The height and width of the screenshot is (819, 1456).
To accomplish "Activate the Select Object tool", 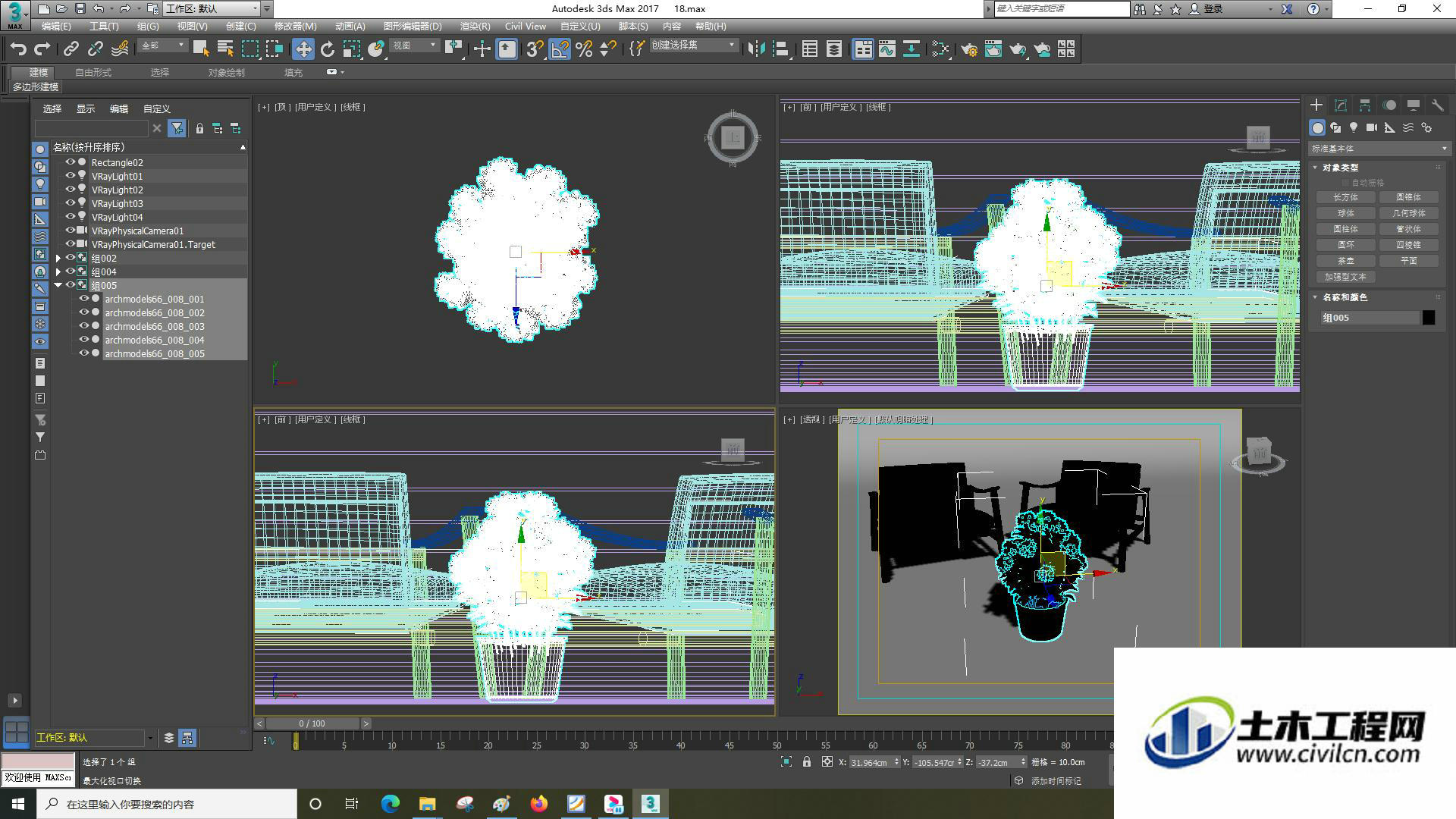I will (201, 49).
